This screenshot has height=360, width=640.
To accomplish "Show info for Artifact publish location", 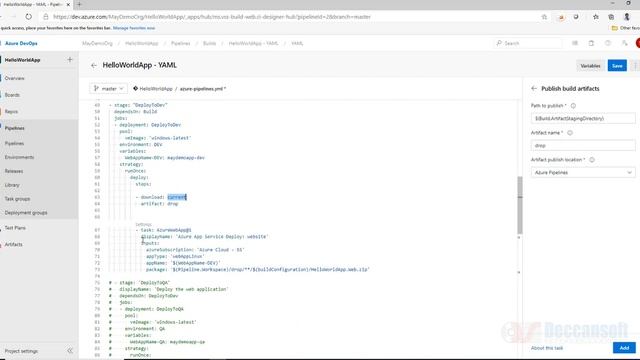I will pyautogui.click(x=591, y=160).
